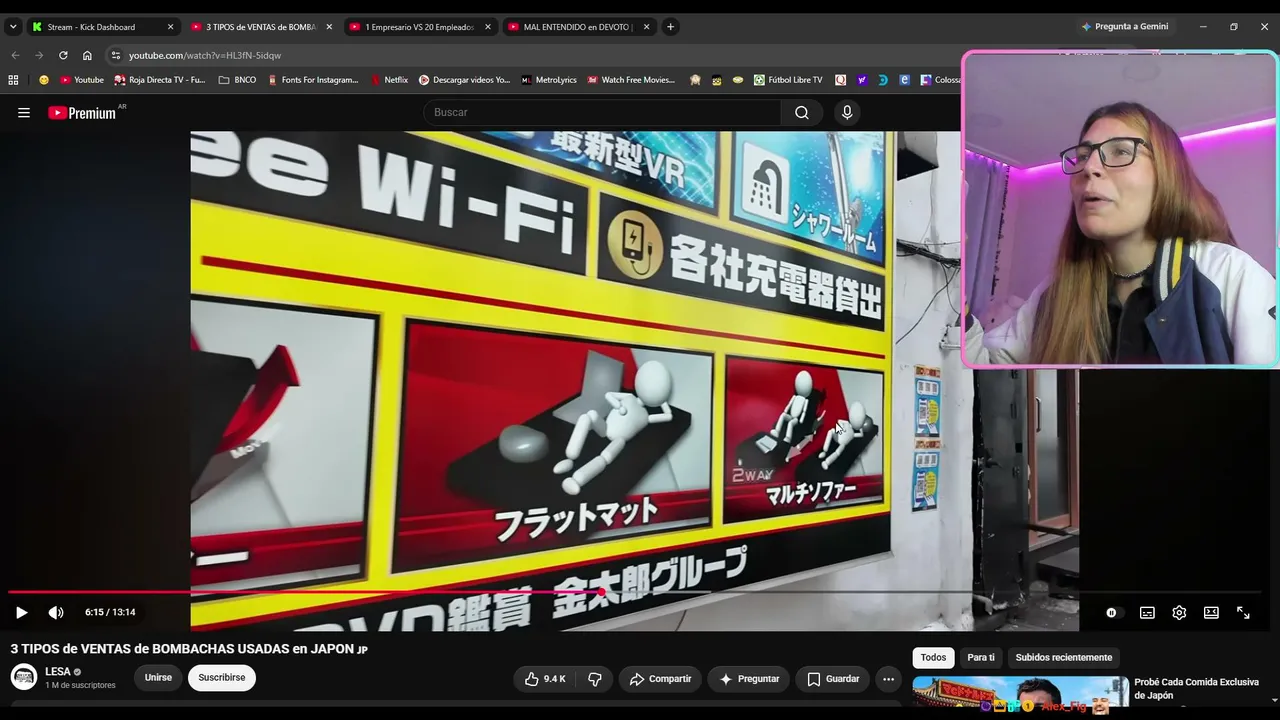Open Fonts For Instagram bookmark
The image size is (1280, 720).
coord(313,80)
